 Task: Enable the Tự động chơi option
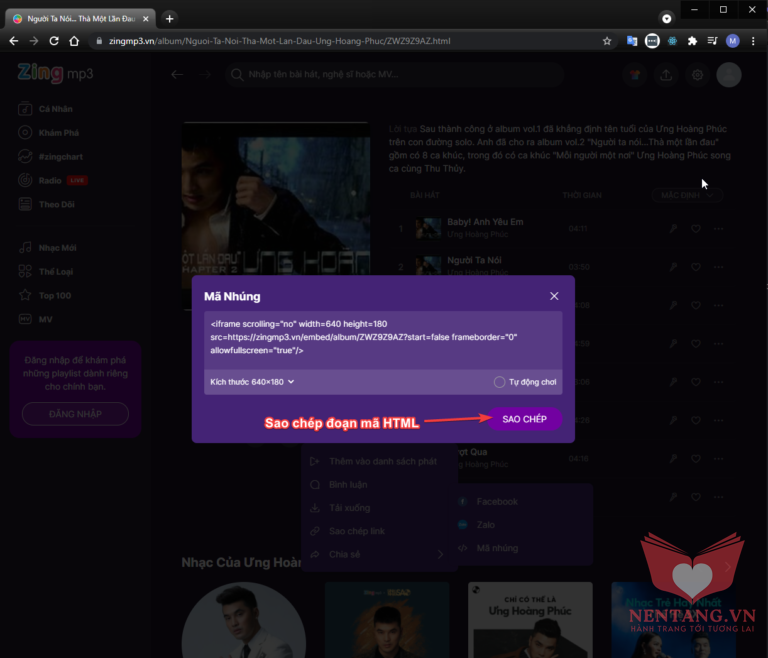click(499, 382)
